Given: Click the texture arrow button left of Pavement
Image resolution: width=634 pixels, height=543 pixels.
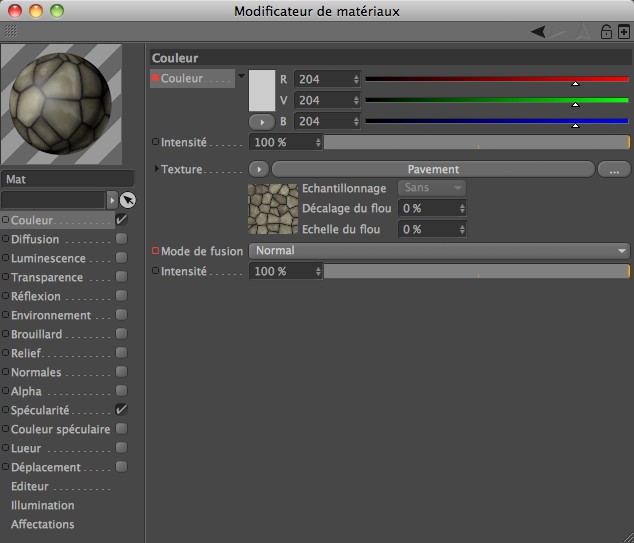Looking at the screenshot, I should click(259, 170).
